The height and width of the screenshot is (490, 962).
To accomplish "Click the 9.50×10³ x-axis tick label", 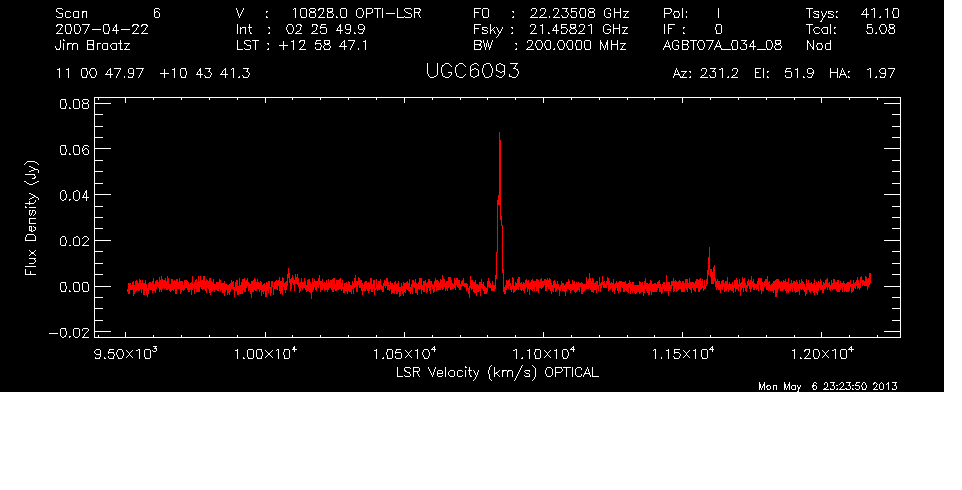I will click(x=126, y=354).
